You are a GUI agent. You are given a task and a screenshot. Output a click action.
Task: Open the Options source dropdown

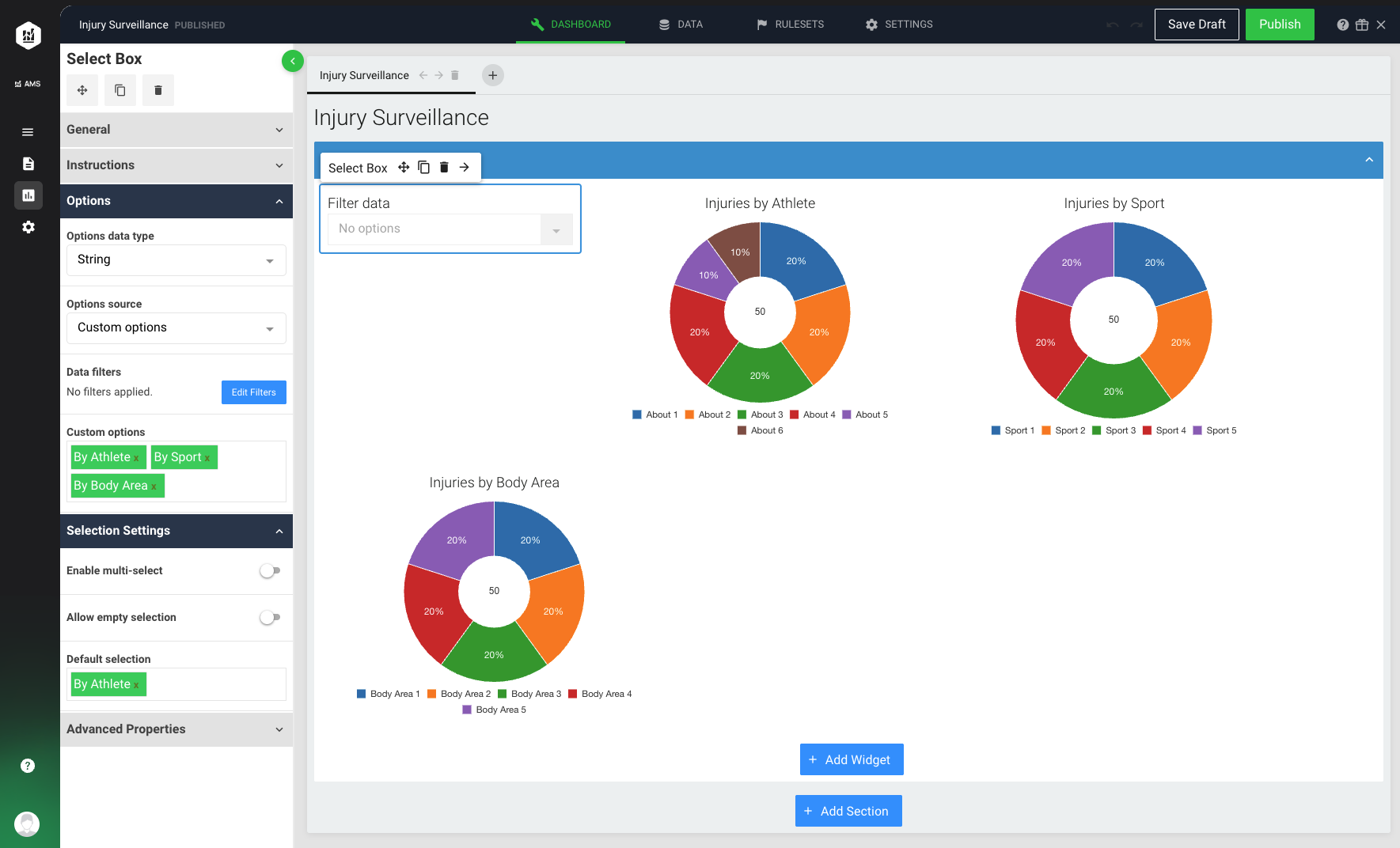click(176, 328)
